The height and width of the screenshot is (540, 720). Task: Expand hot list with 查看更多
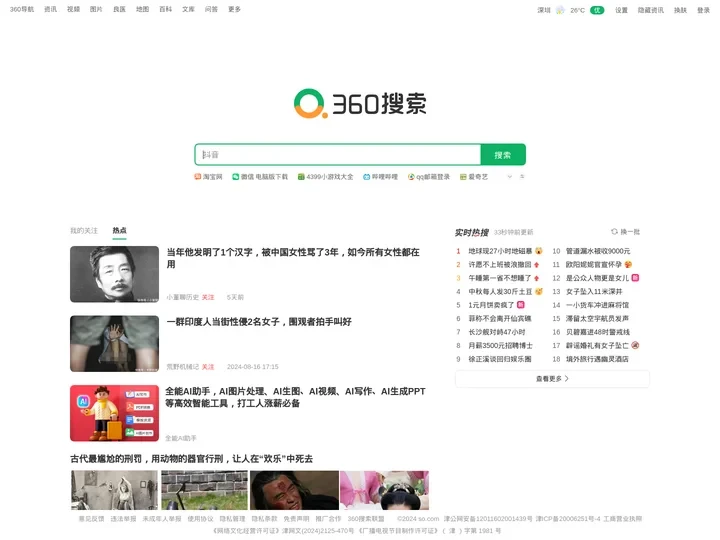552,379
